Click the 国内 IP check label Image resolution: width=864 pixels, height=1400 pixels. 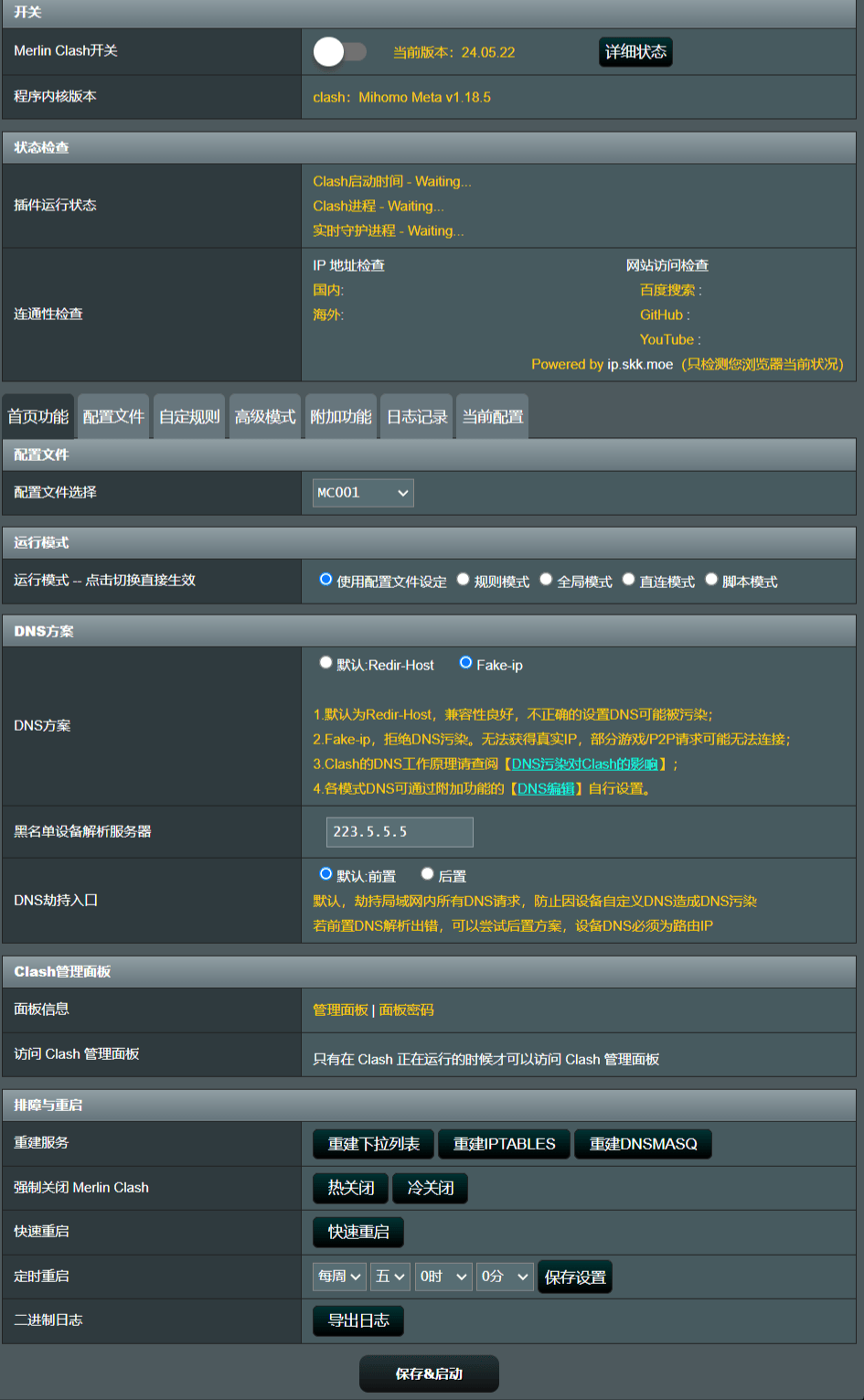[x=328, y=291]
